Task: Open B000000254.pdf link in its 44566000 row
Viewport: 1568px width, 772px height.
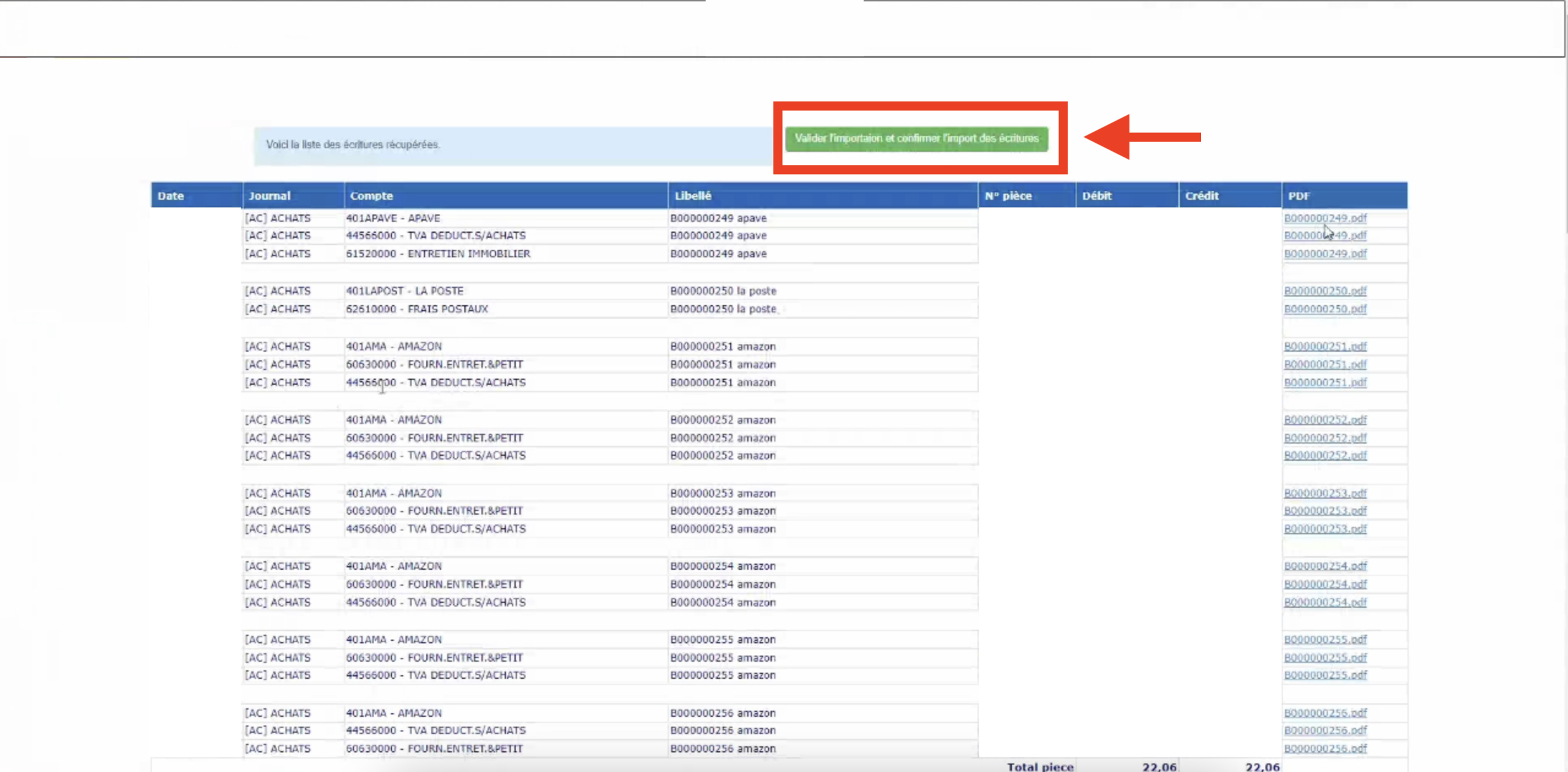Action: (1325, 602)
